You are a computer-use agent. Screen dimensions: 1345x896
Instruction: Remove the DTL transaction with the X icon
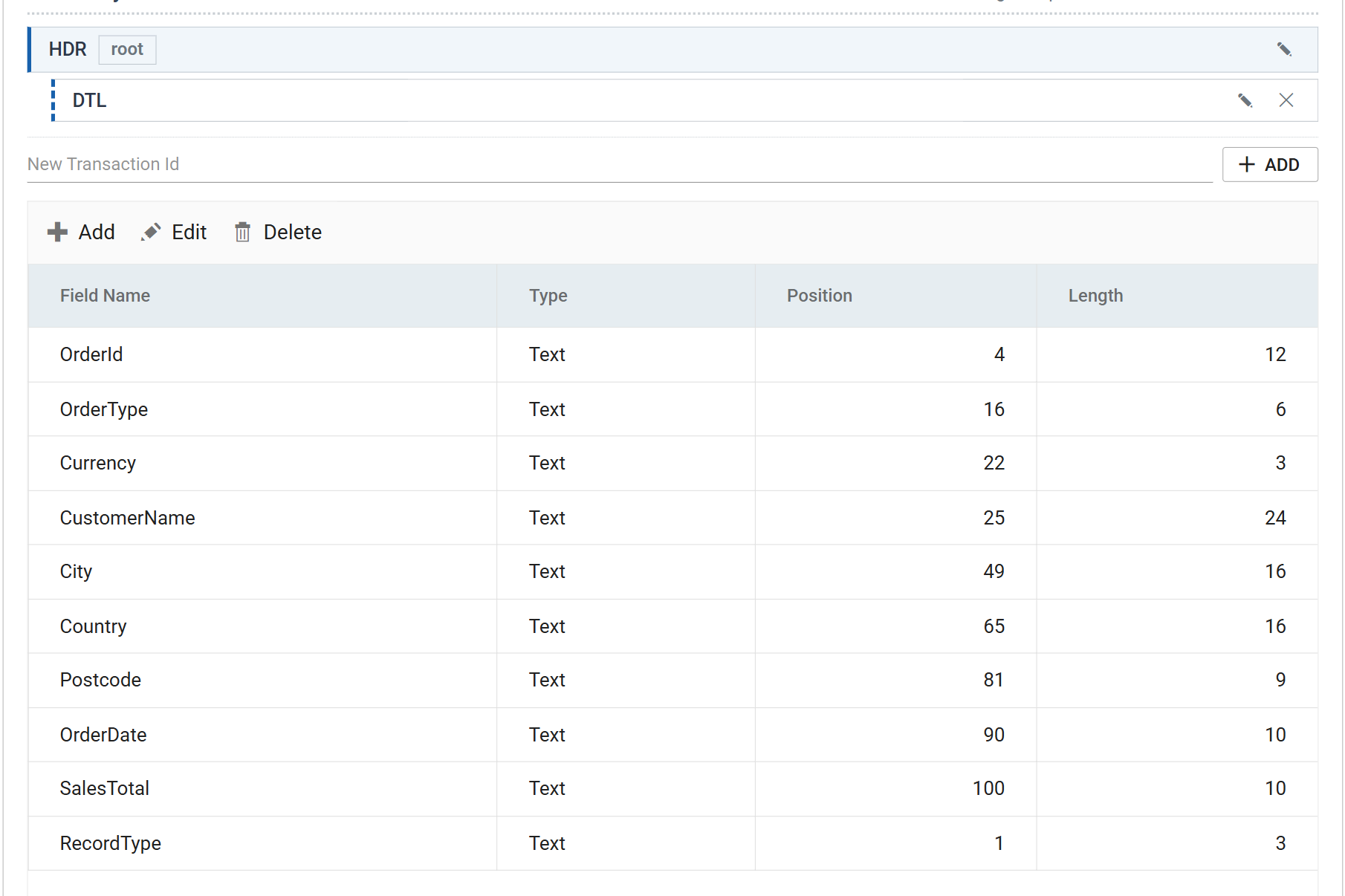click(x=1286, y=100)
